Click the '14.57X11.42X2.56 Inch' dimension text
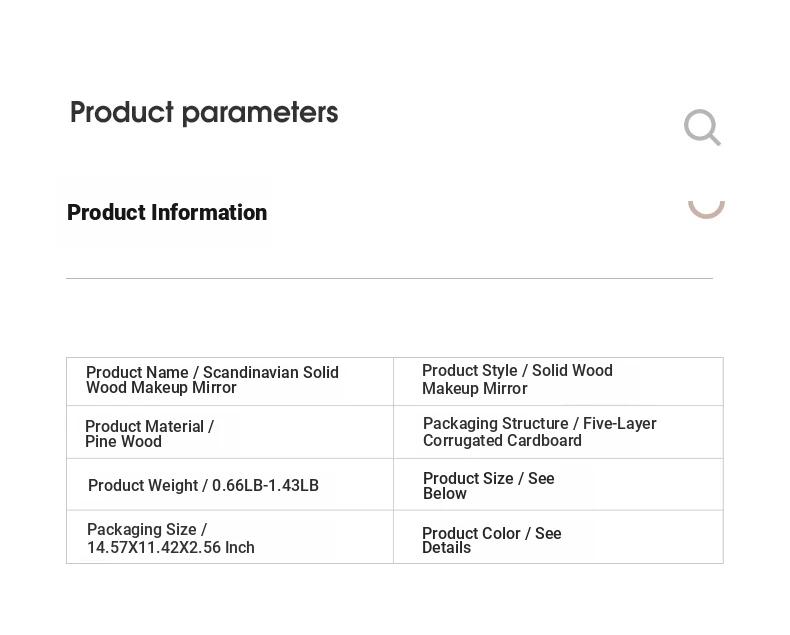 (171, 548)
